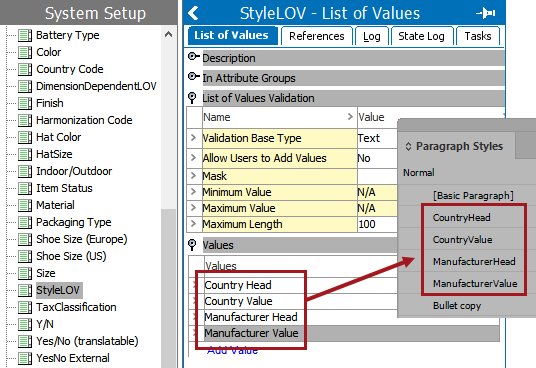Click the System Setup scroll up arrow
The width and height of the screenshot is (536, 368).
(168, 35)
